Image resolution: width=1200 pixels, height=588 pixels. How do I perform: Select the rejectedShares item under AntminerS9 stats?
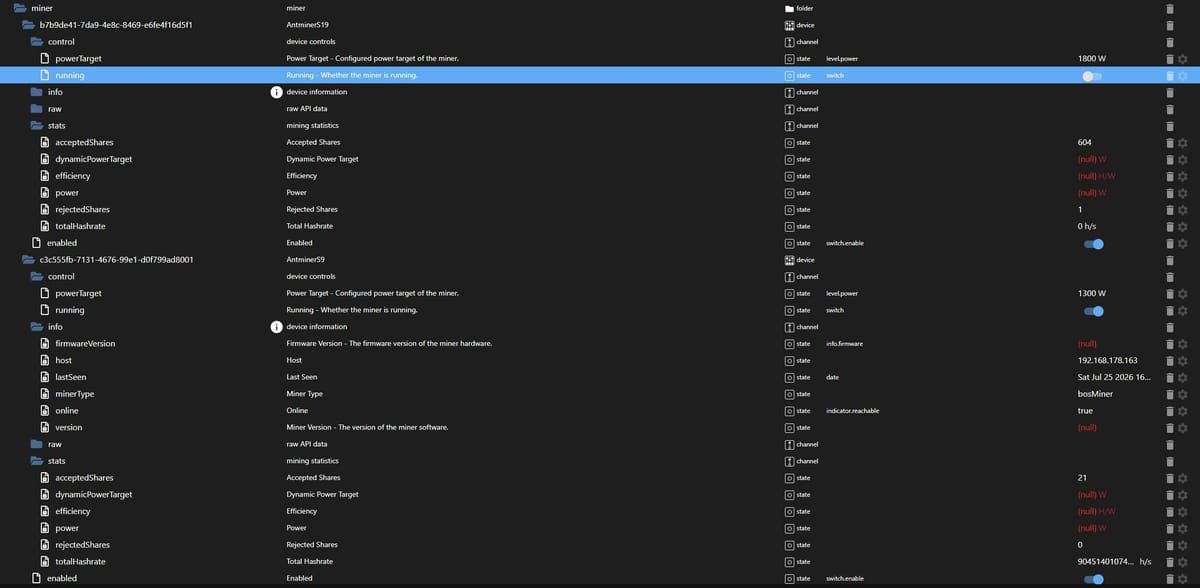pos(82,545)
